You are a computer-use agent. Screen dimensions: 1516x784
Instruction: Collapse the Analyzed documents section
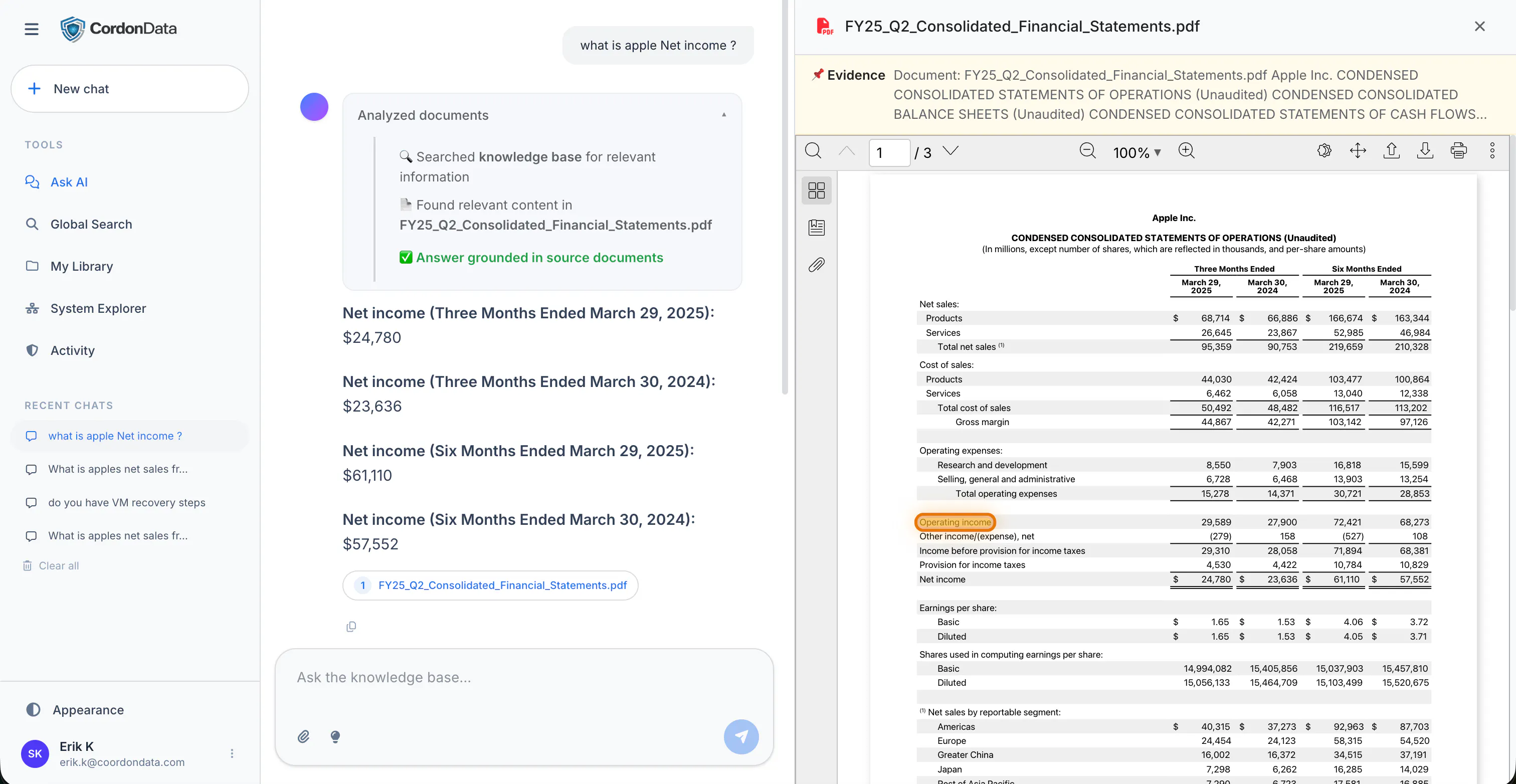[x=724, y=115]
